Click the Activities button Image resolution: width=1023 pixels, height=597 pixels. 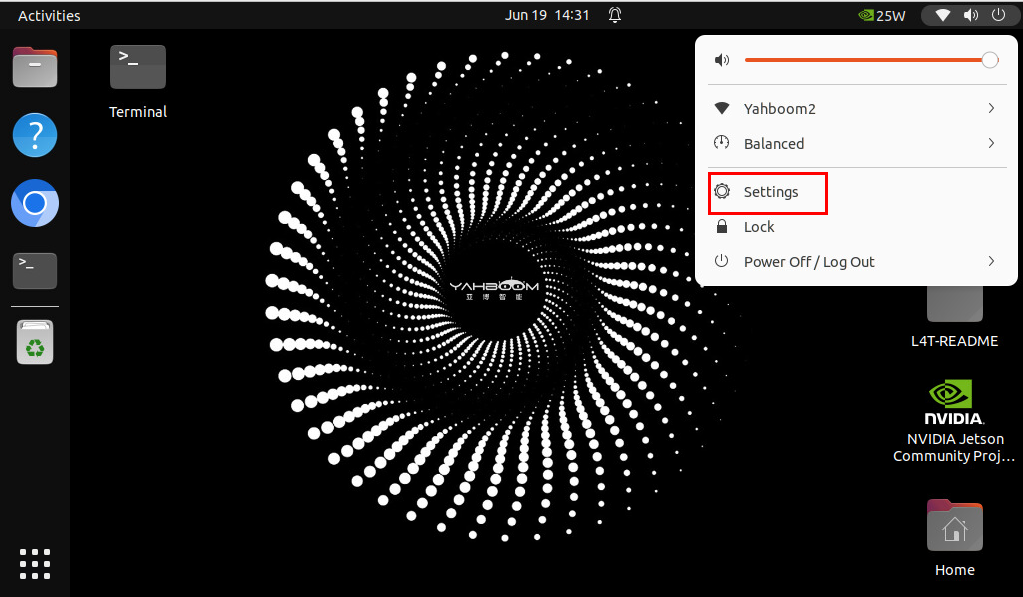pyautogui.click(x=49, y=15)
